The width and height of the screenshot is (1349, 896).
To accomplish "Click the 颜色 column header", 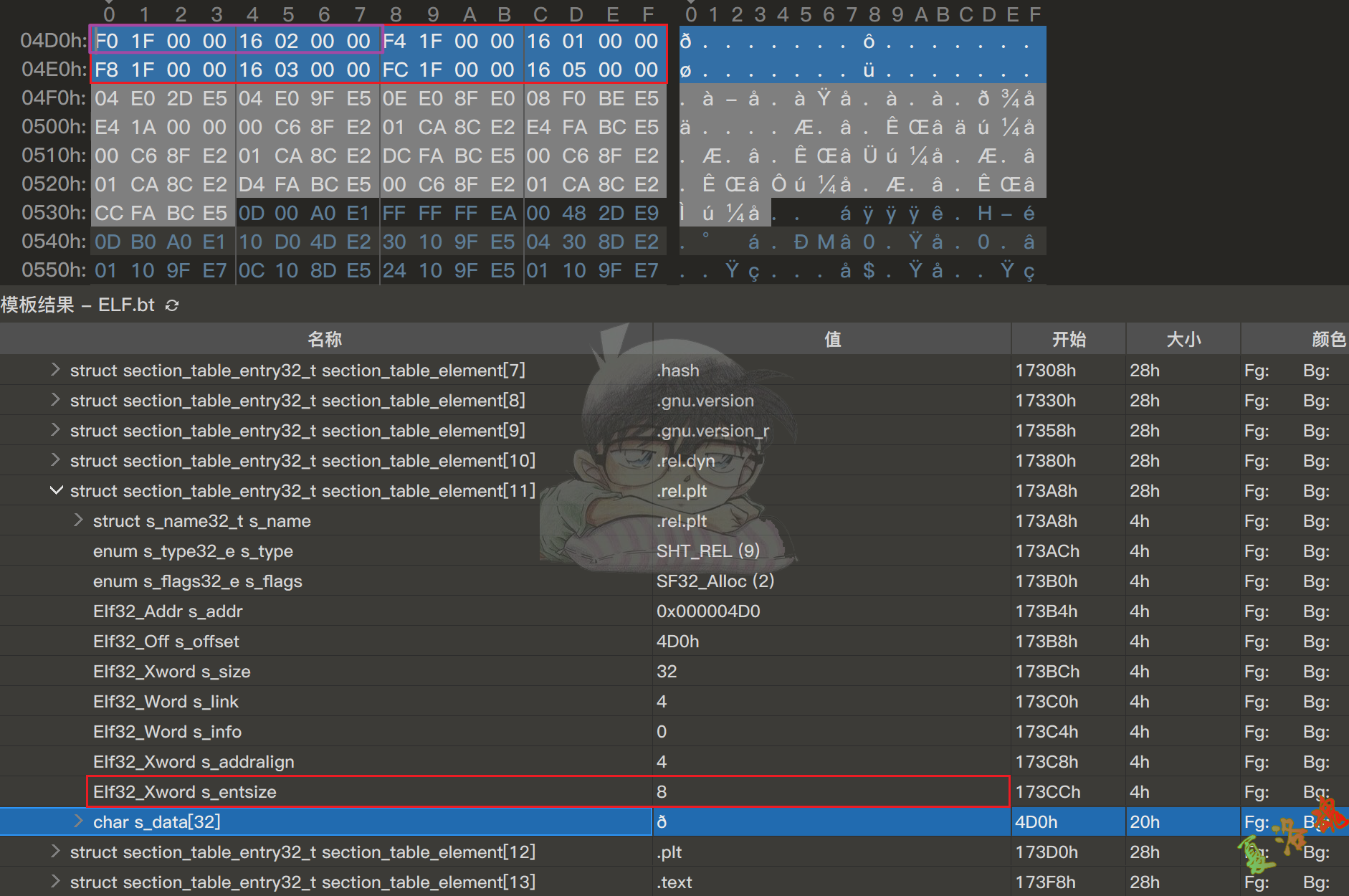I will tap(1328, 339).
